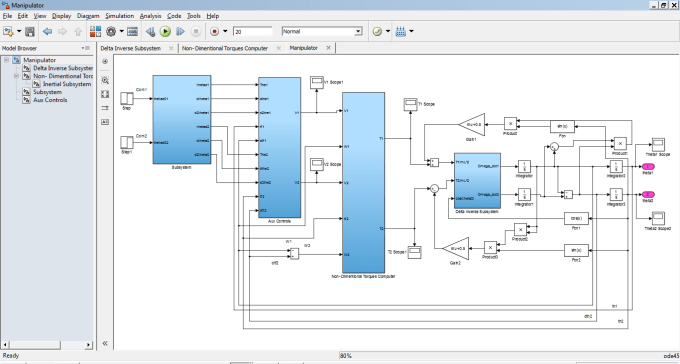
Task: Open the Tools menu
Action: [194, 16]
